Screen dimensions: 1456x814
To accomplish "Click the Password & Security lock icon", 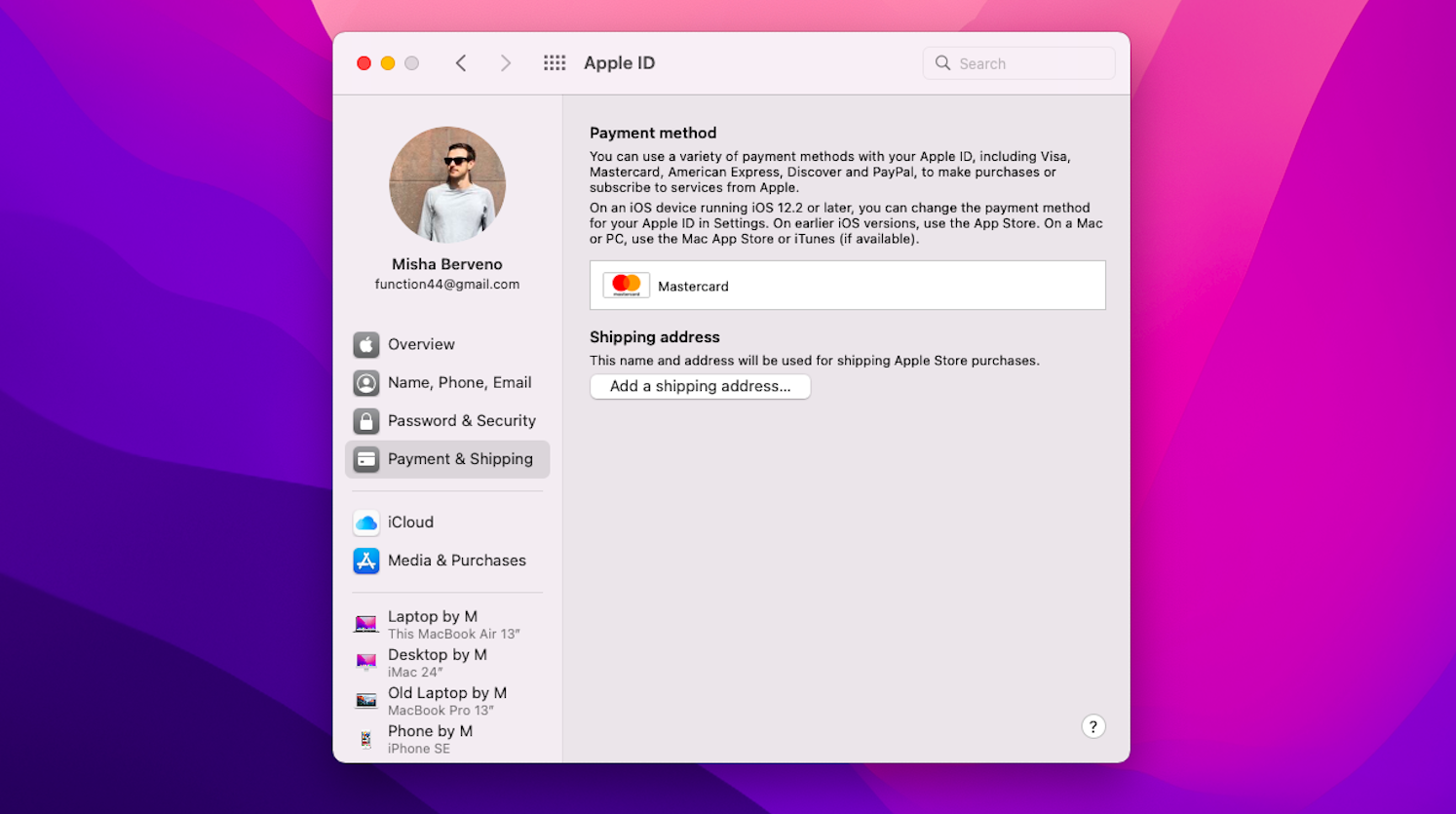I will coord(366,421).
